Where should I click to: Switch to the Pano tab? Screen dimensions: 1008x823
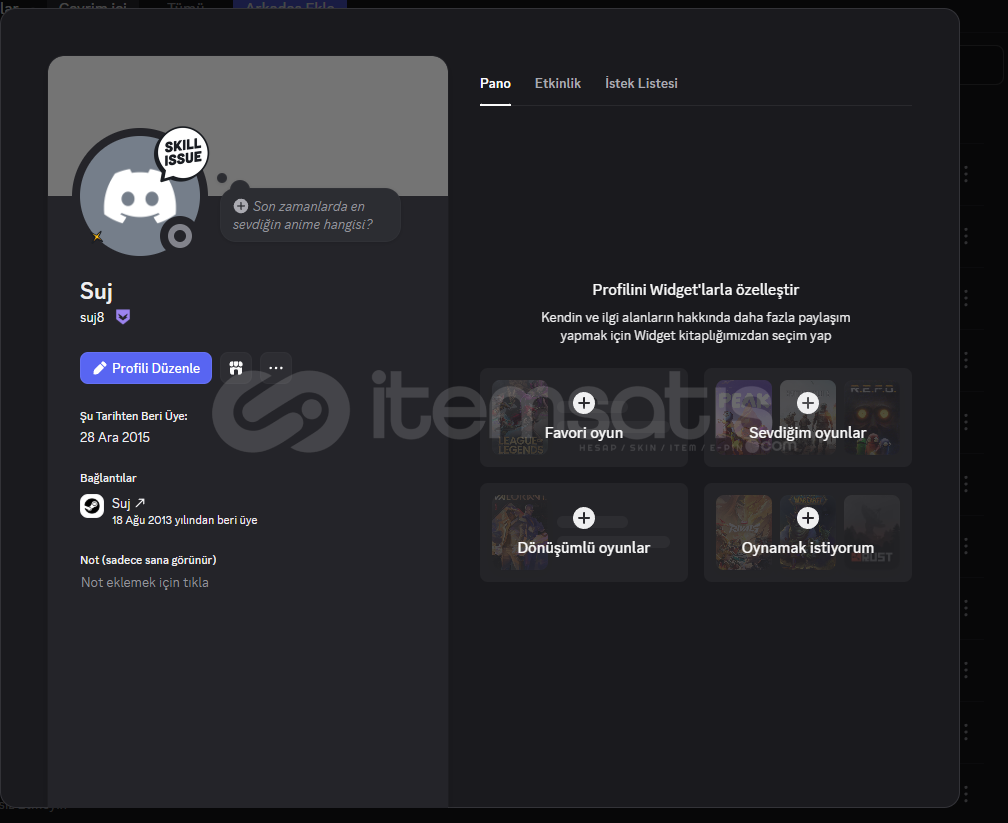pyautogui.click(x=495, y=84)
